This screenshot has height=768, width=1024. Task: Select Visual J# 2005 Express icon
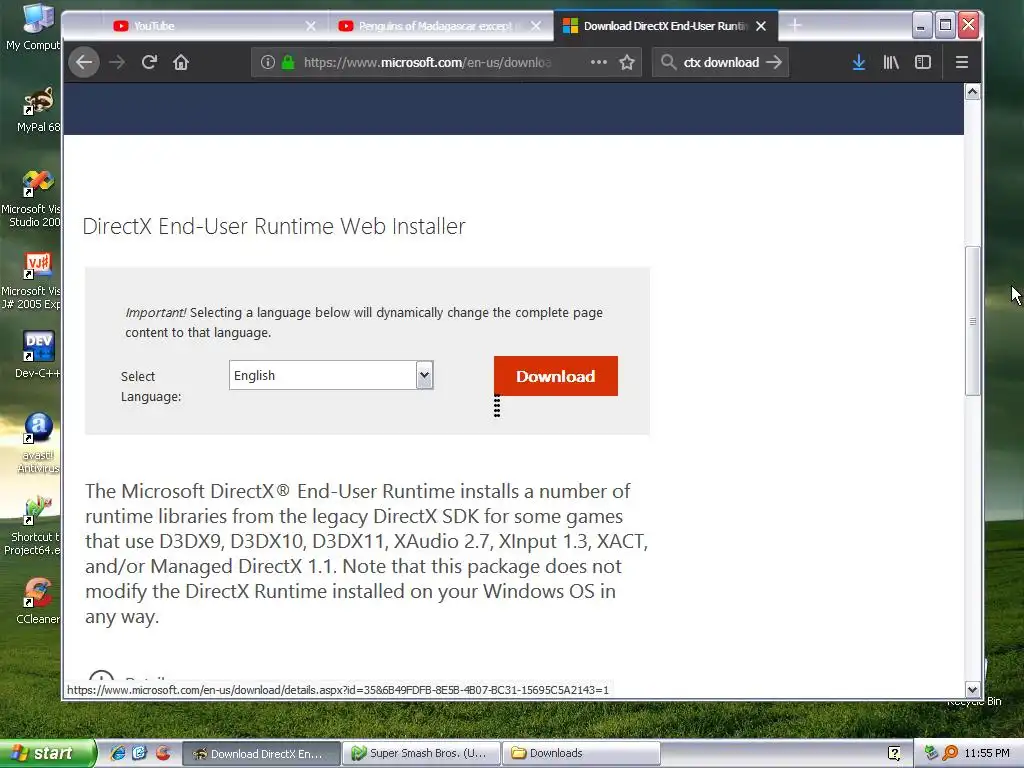(x=33, y=280)
